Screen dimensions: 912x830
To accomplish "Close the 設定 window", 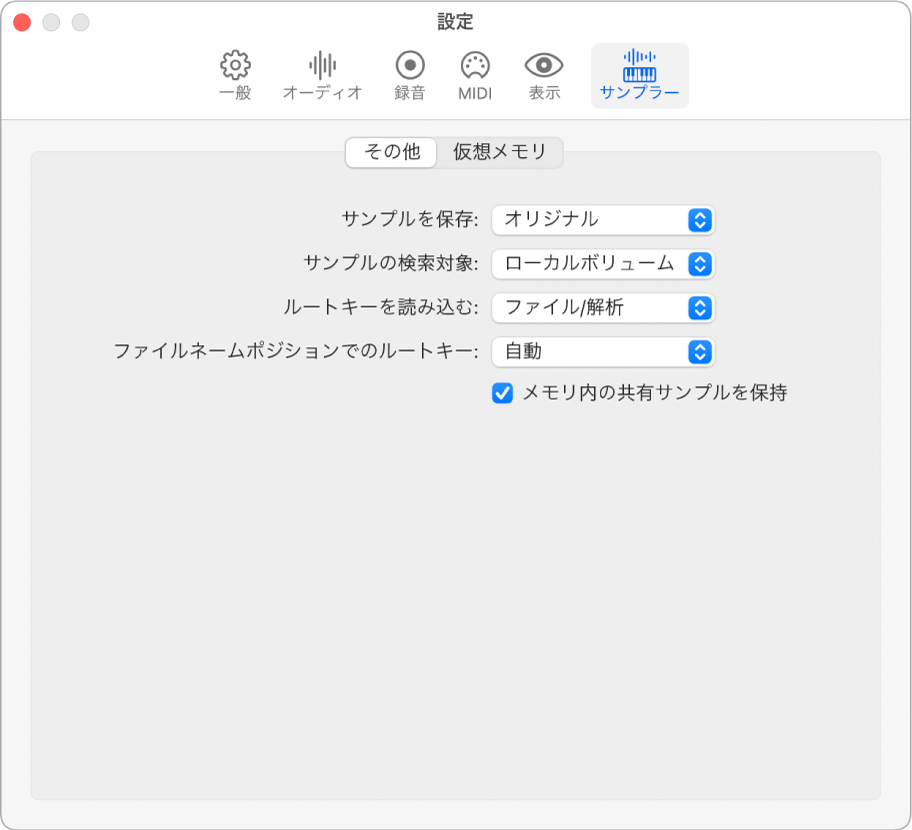I will click(x=20, y=20).
